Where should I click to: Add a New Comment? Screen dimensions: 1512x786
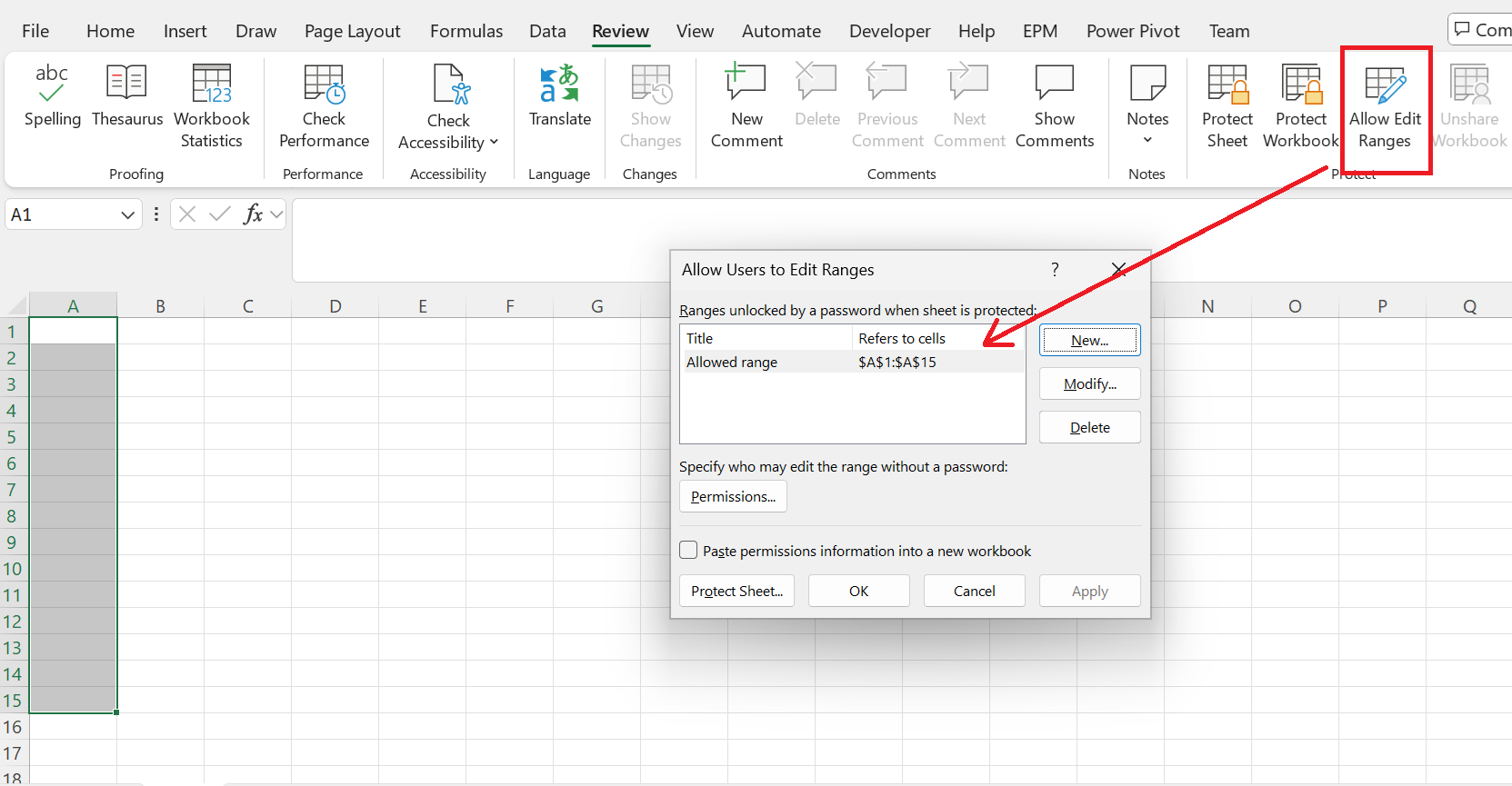(x=746, y=106)
